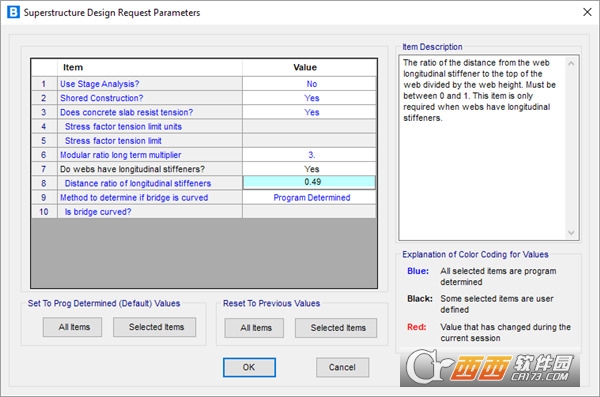
Task: Click the blue B application icon in title bar
Action: 13,12
